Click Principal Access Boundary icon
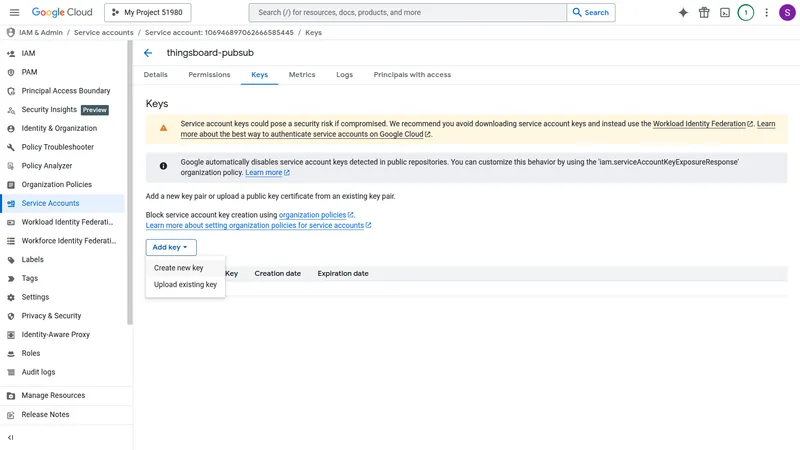This screenshot has width=800, height=450. 11,91
